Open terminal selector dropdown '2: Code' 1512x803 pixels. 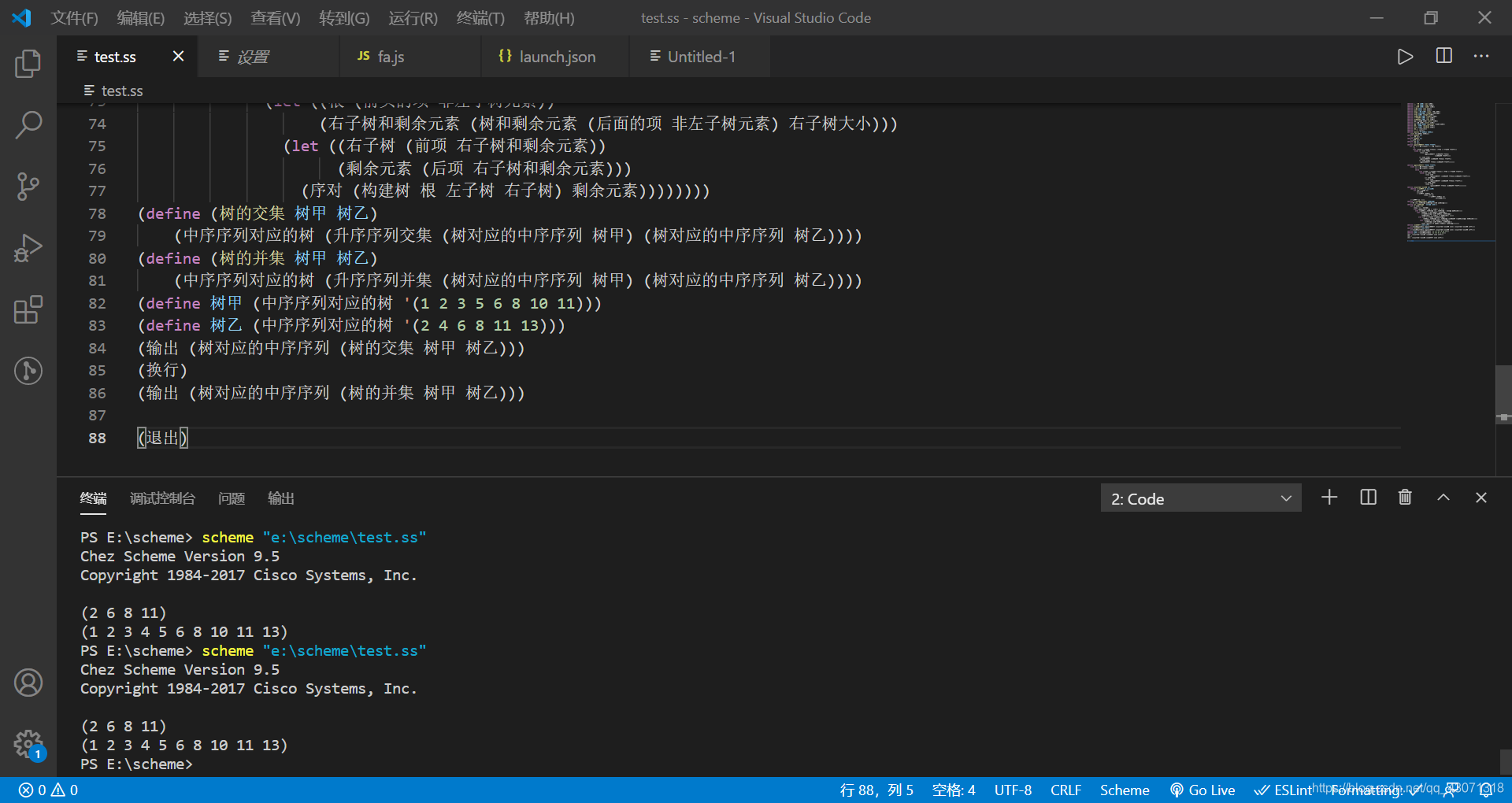coord(1201,498)
